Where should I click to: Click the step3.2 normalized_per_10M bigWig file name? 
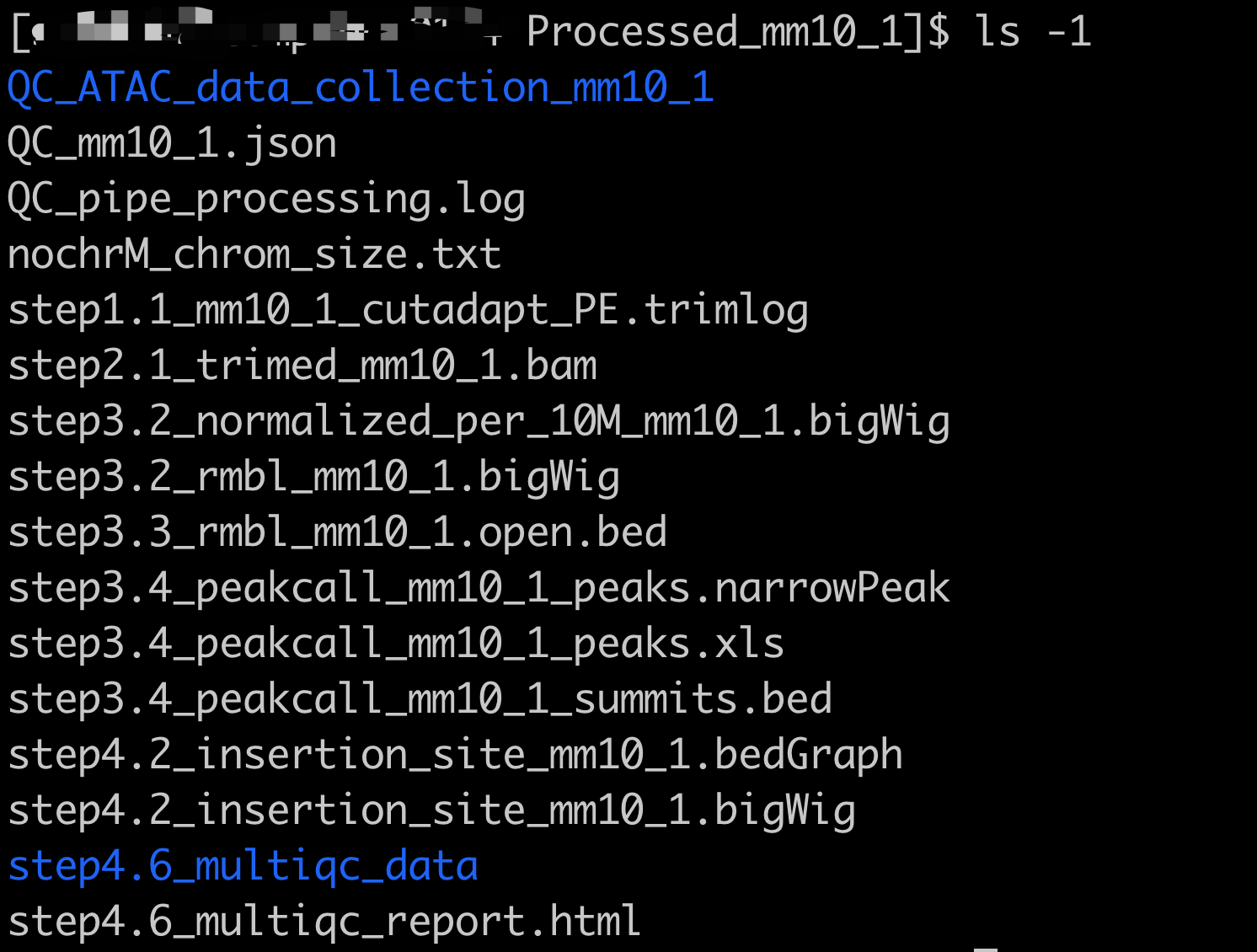[x=479, y=421]
